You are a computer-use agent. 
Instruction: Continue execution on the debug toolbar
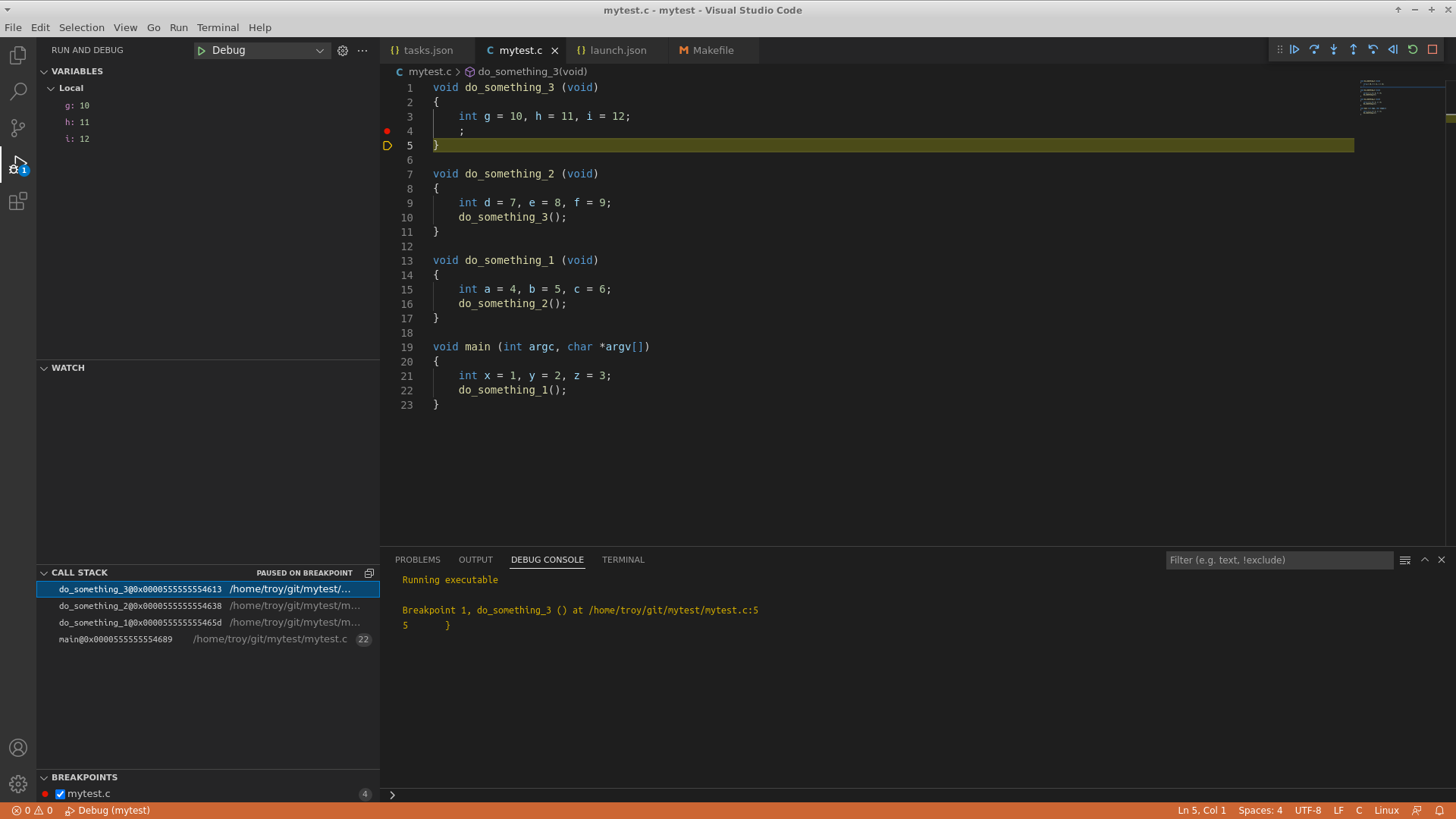1295,49
